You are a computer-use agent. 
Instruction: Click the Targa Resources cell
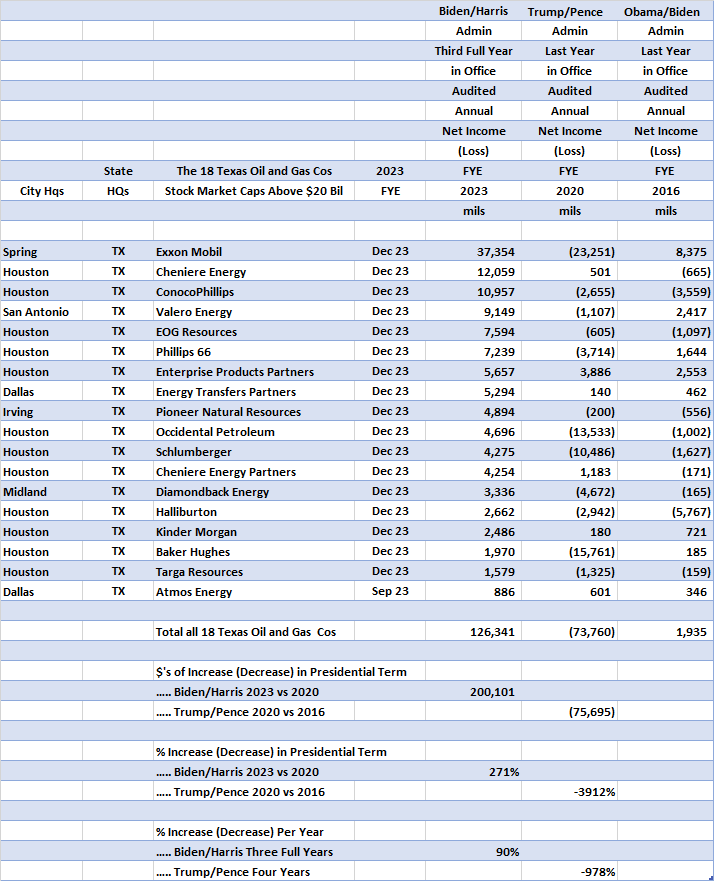coord(254,571)
